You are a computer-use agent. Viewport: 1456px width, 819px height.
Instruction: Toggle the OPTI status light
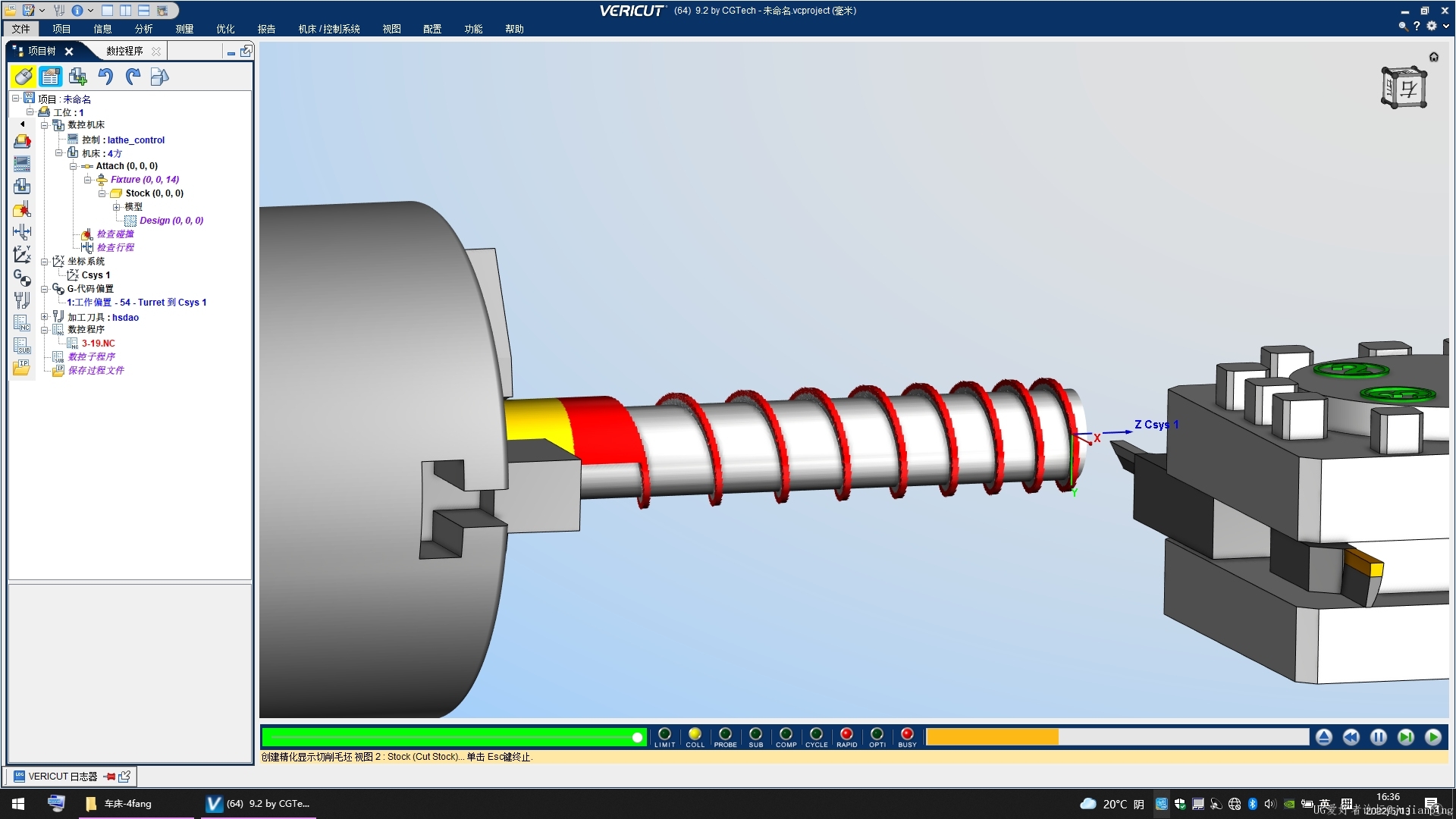point(877,734)
